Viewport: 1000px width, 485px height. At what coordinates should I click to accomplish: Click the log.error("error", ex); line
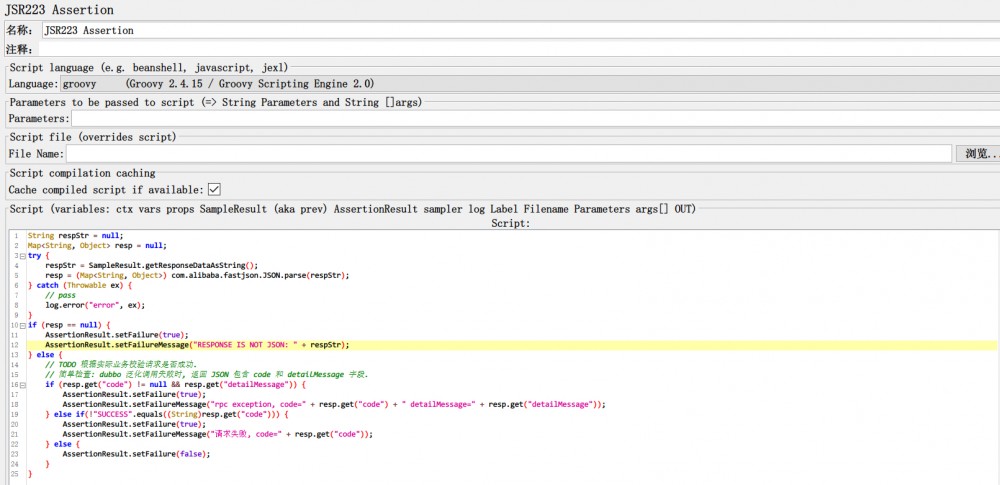tap(95, 305)
